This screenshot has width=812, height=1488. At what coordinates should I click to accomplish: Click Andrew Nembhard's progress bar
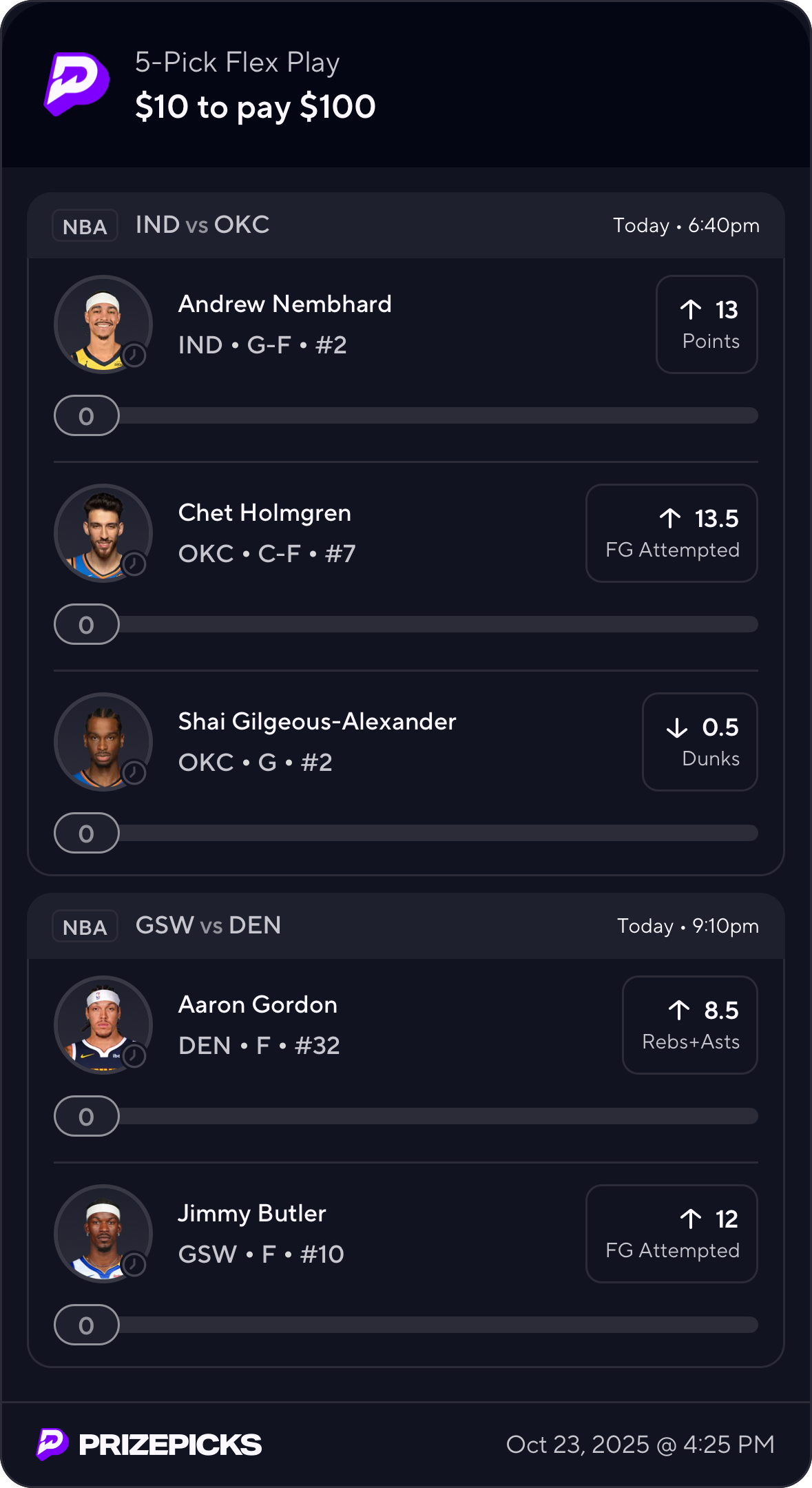pos(438,415)
